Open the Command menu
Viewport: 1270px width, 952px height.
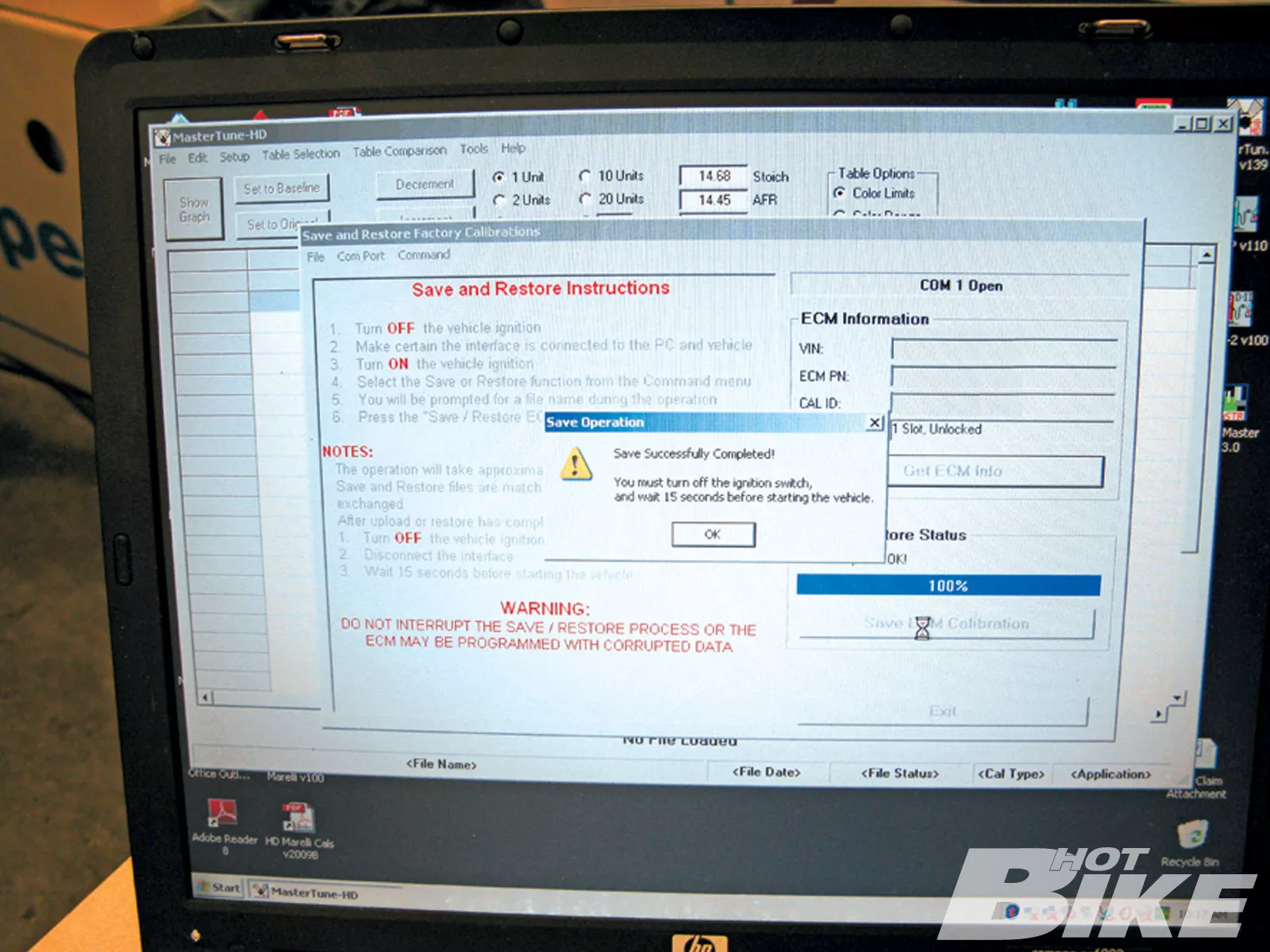[x=424, y=255]
